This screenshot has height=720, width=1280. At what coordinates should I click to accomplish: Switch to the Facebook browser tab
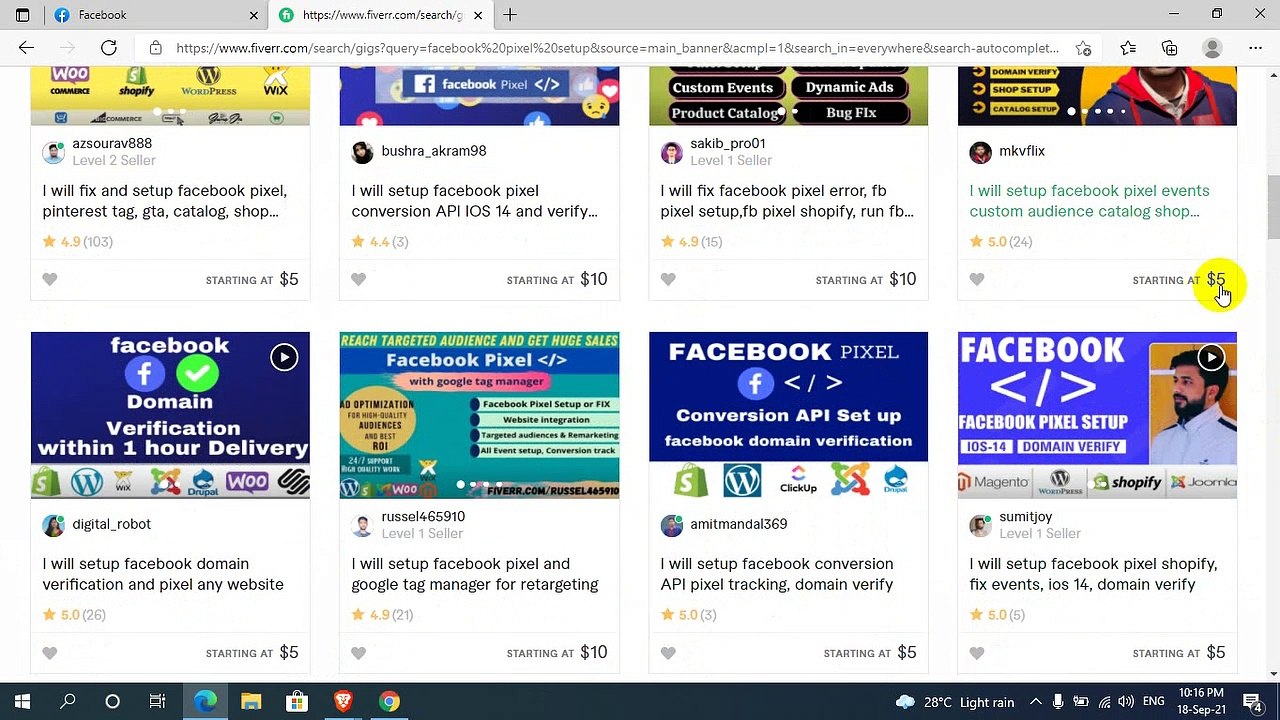pos(150,15)
